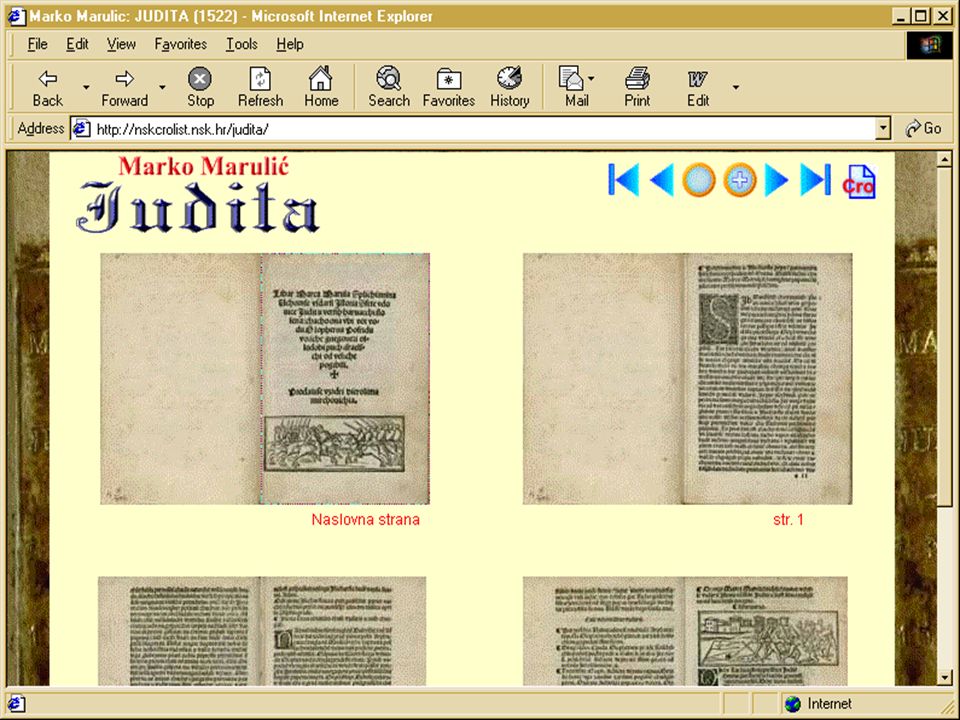This screenshot has height=720, width=960.
Task: Expand the Mail dropdown arrow
Action: point(591,78)
